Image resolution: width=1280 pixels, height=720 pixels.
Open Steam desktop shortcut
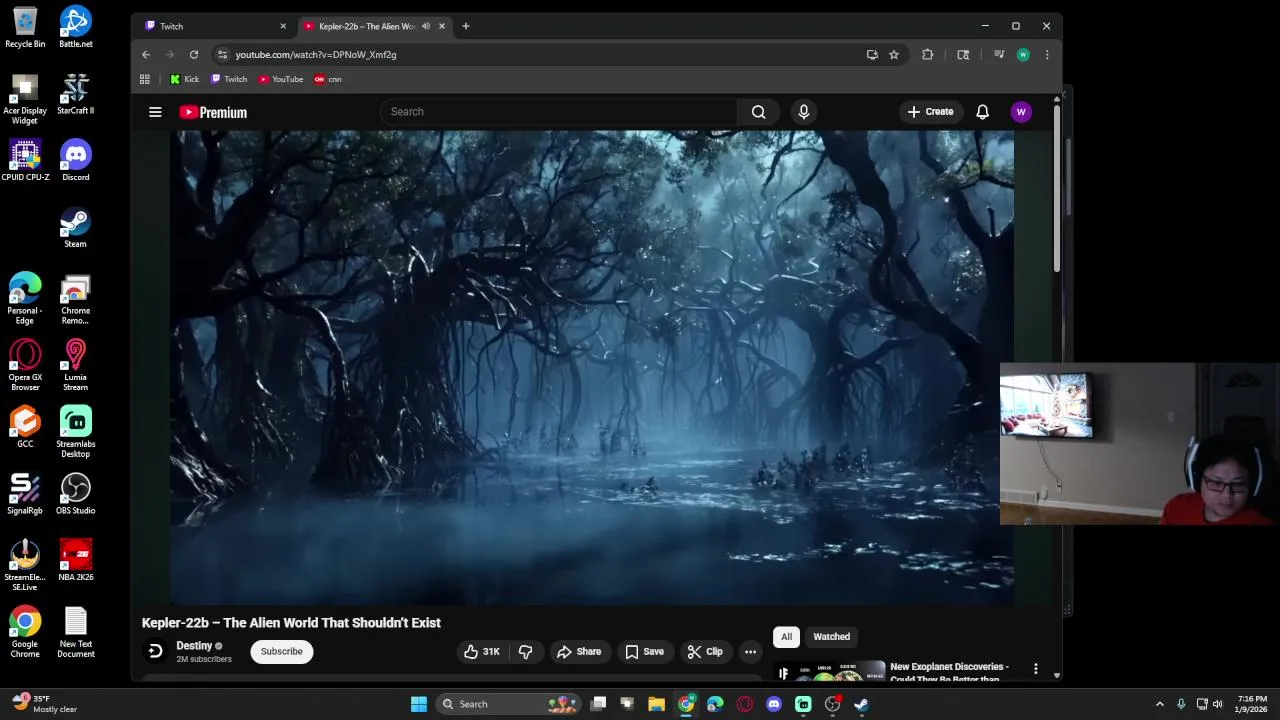(x=75, y=227)
